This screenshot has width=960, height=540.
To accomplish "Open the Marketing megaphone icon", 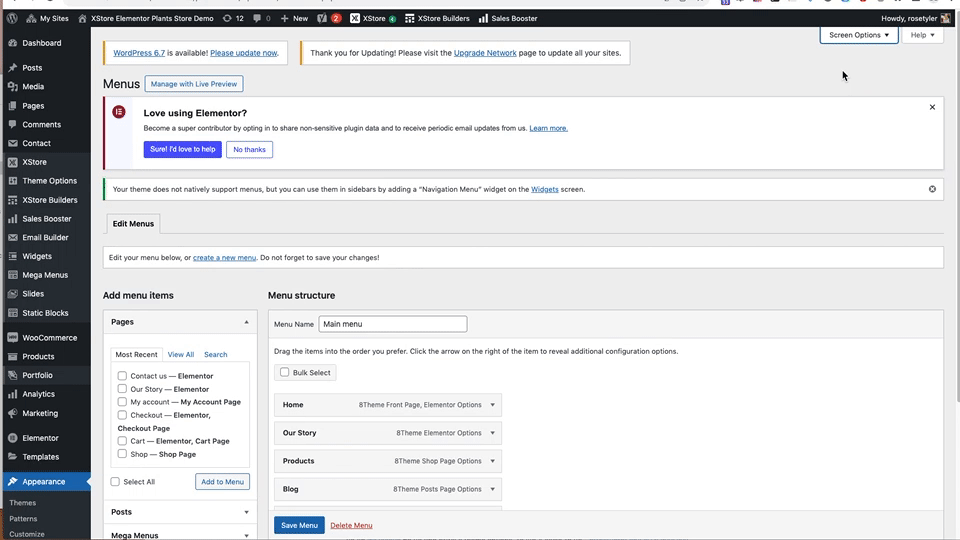I will [13, 413].
